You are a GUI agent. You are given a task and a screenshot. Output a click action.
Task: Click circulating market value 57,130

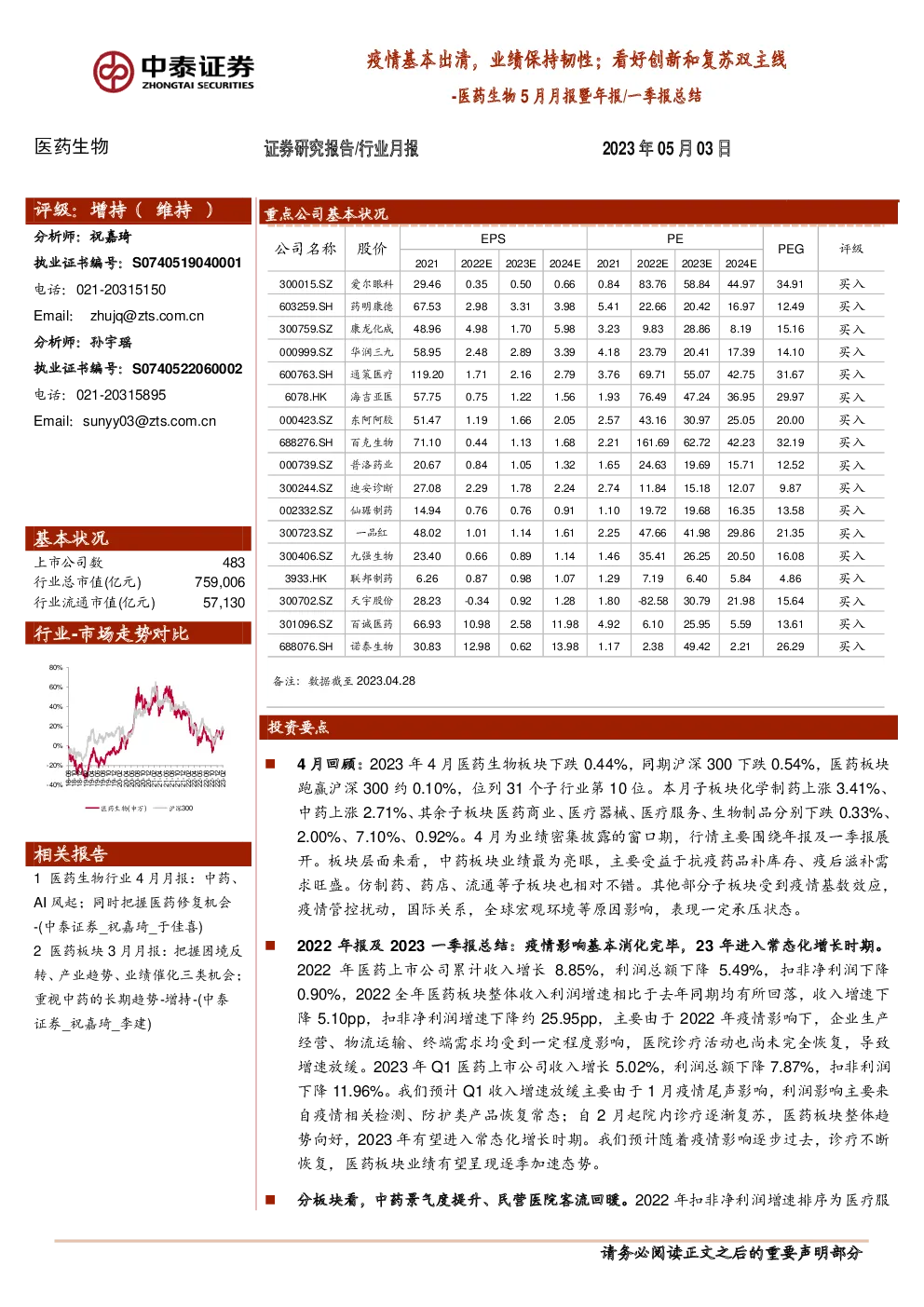click(x=224, y=603)
